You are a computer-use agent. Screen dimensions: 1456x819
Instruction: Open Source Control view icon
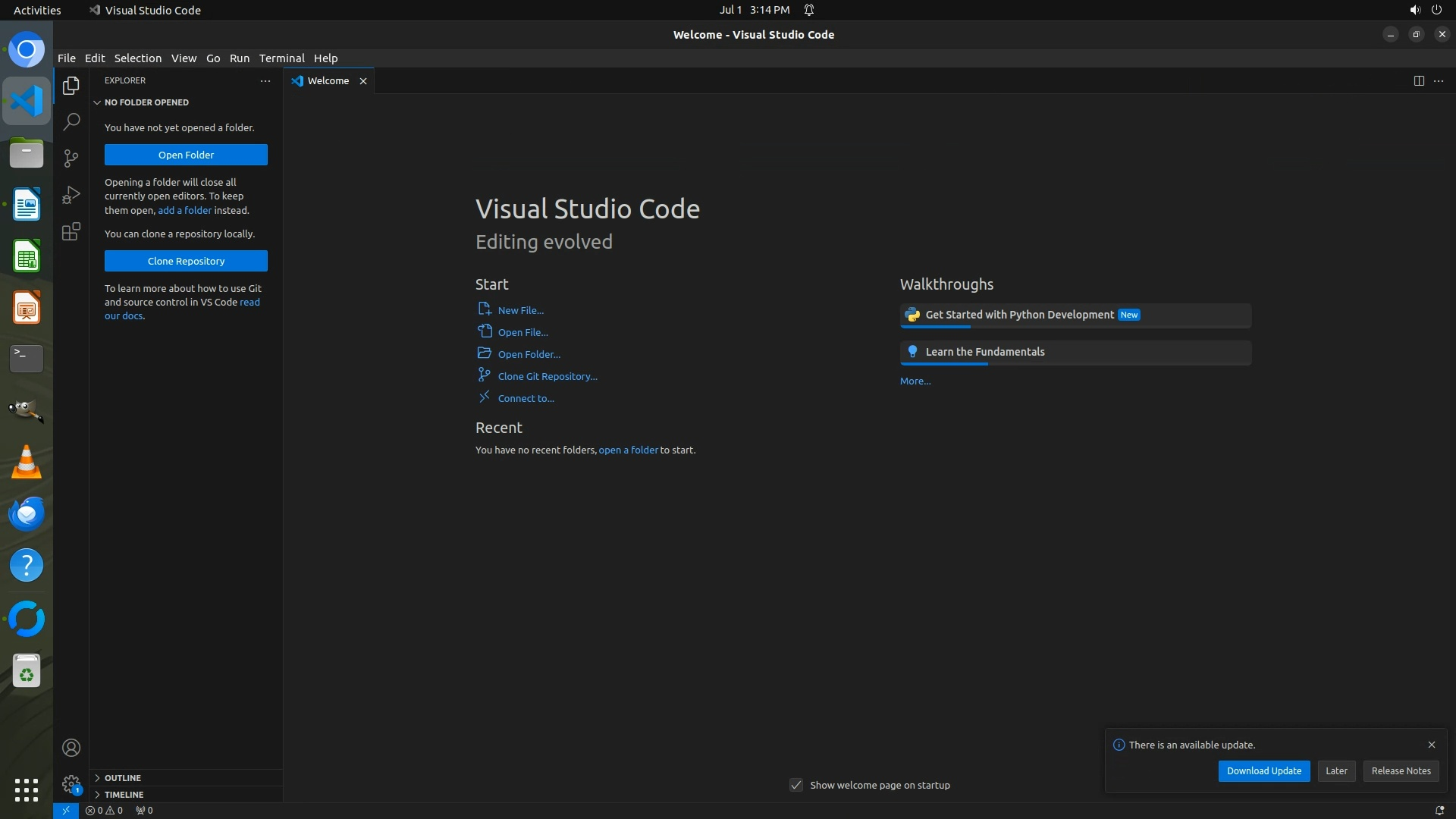[71, 158]
